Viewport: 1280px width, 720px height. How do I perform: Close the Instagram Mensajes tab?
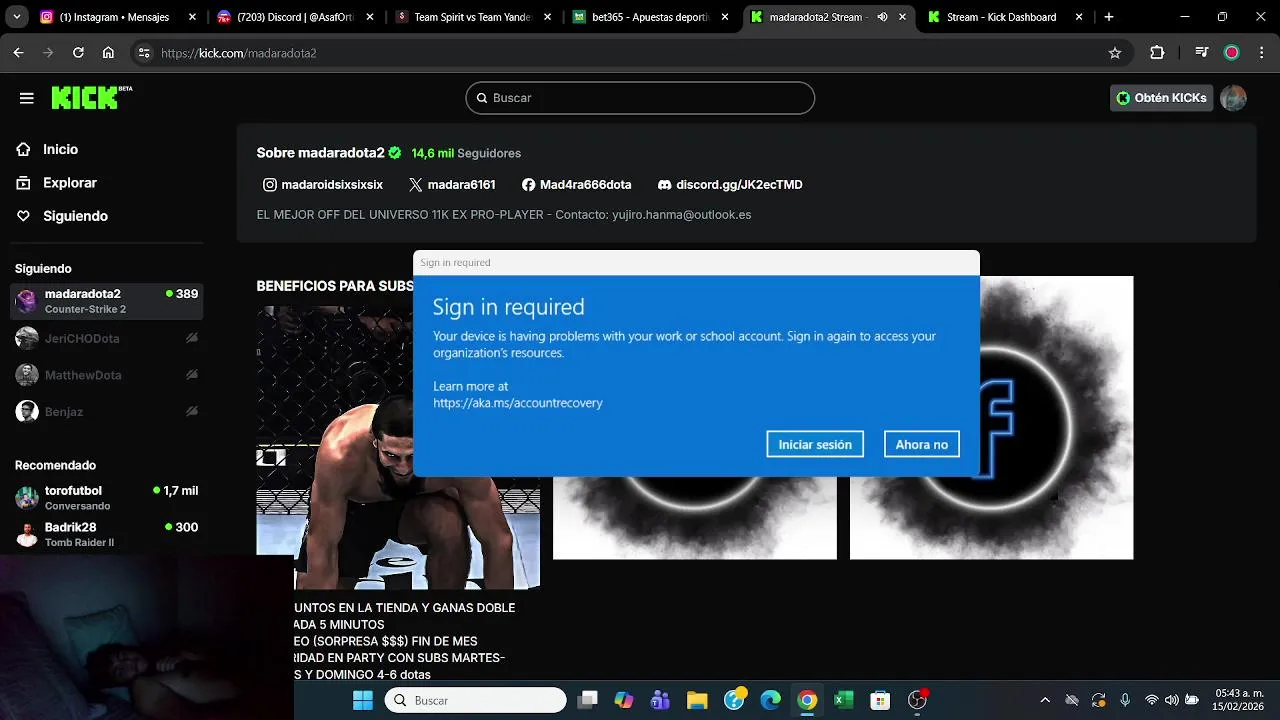[192, 17]
